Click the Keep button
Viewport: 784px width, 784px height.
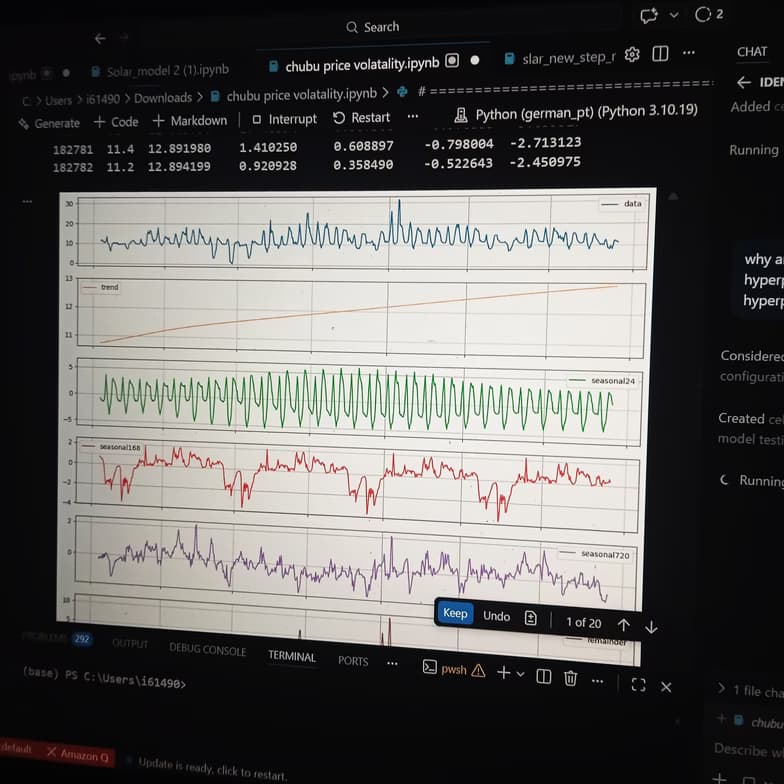click(x=455, y=613)
